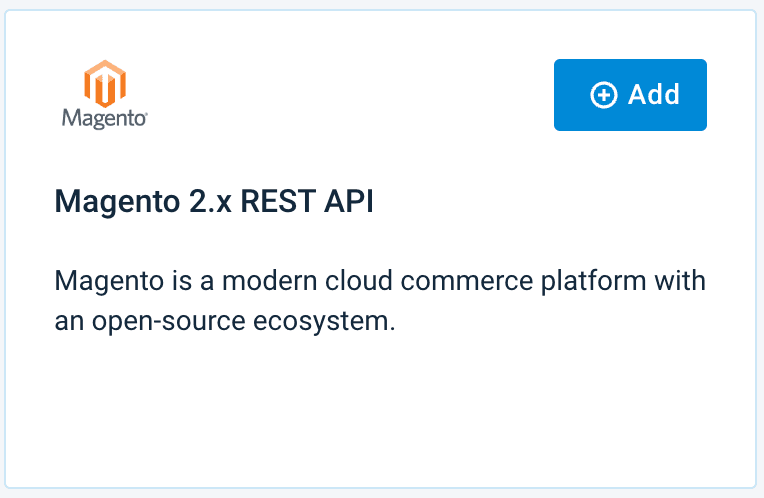Click the word "modern" in the description
This screenshot has height=498, width=764.
(x=255, y=280)
